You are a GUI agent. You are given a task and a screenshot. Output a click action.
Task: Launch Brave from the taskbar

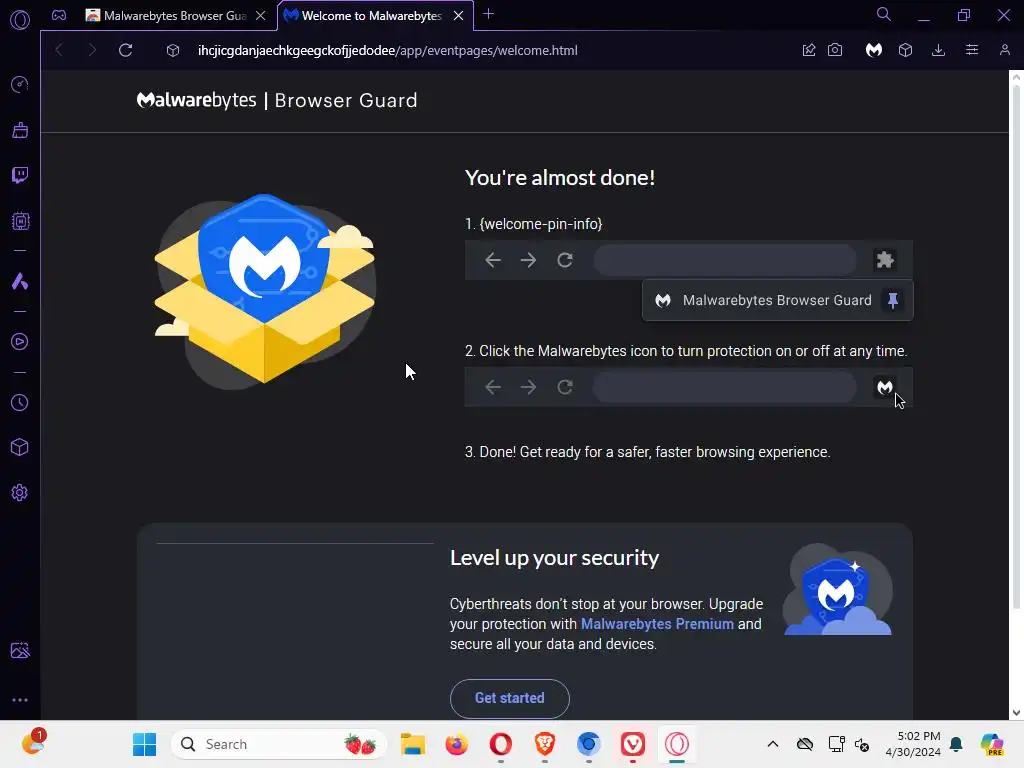(545, 744)
